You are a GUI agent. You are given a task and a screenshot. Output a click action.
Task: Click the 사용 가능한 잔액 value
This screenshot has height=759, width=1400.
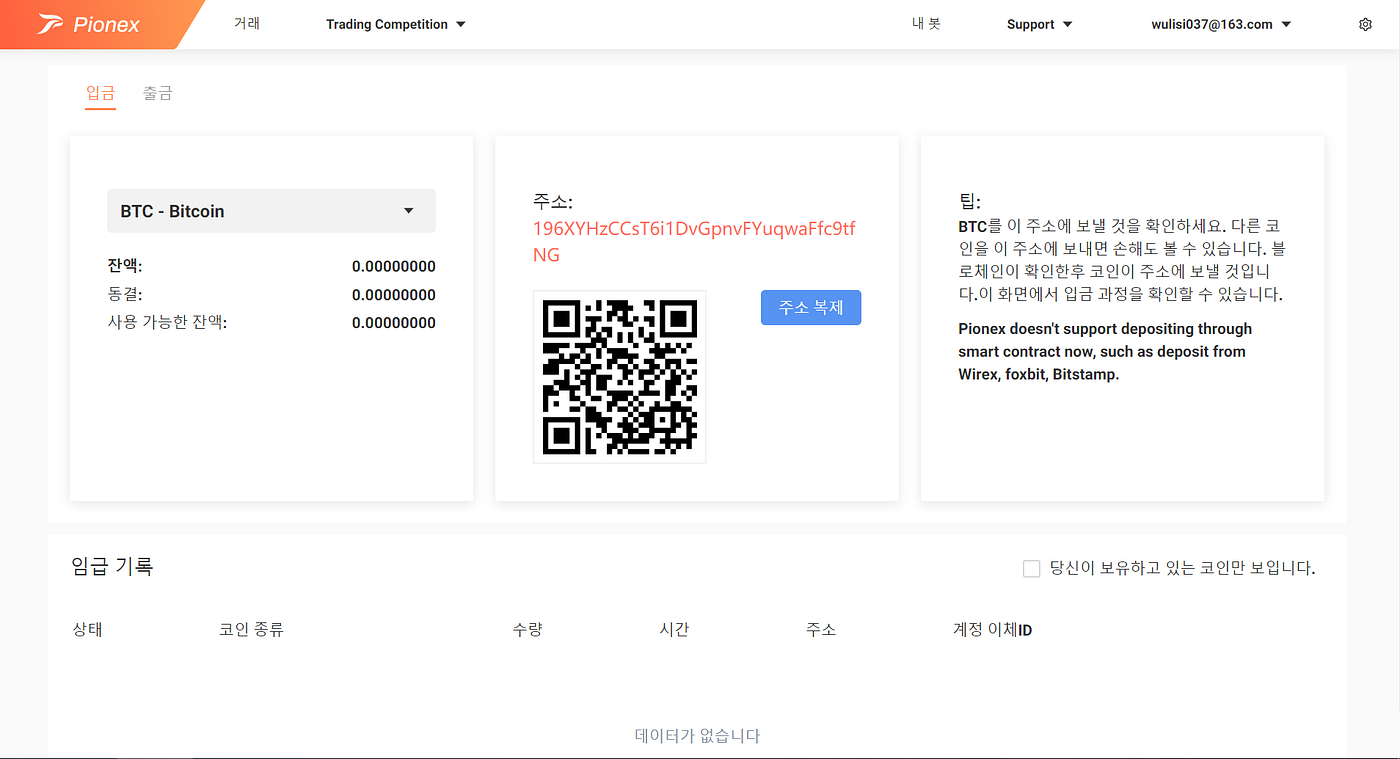pyautogui.click(x=394, y=323)
